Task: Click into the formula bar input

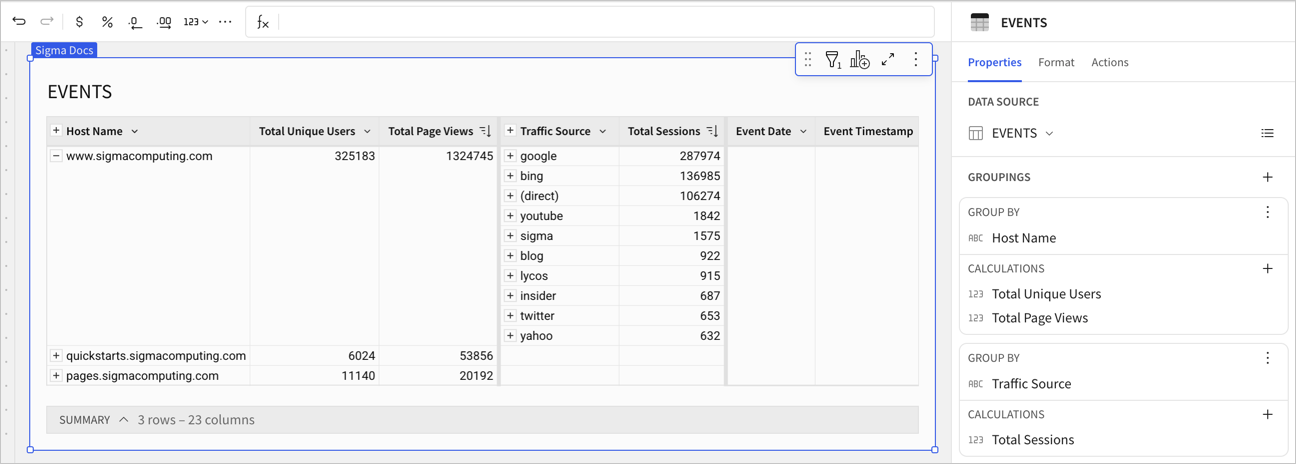Action: tap(605, 22)
